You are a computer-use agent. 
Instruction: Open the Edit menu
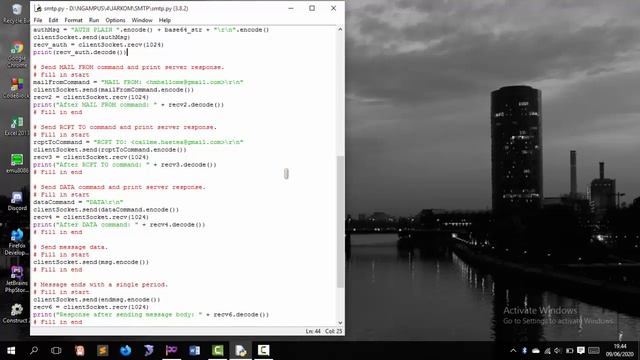(x=53, y=20)
